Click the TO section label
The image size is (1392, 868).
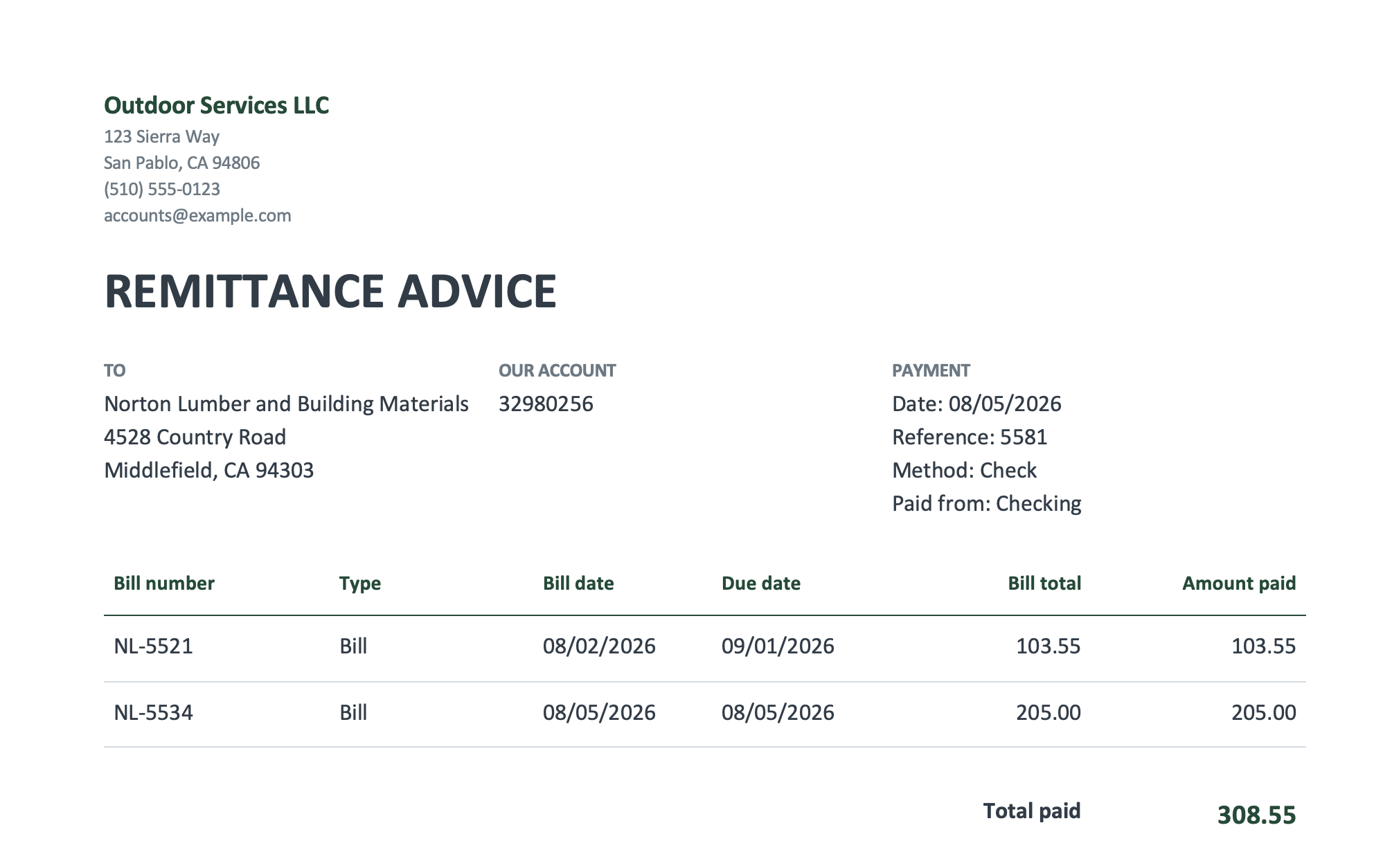click(x=114, y=370)
